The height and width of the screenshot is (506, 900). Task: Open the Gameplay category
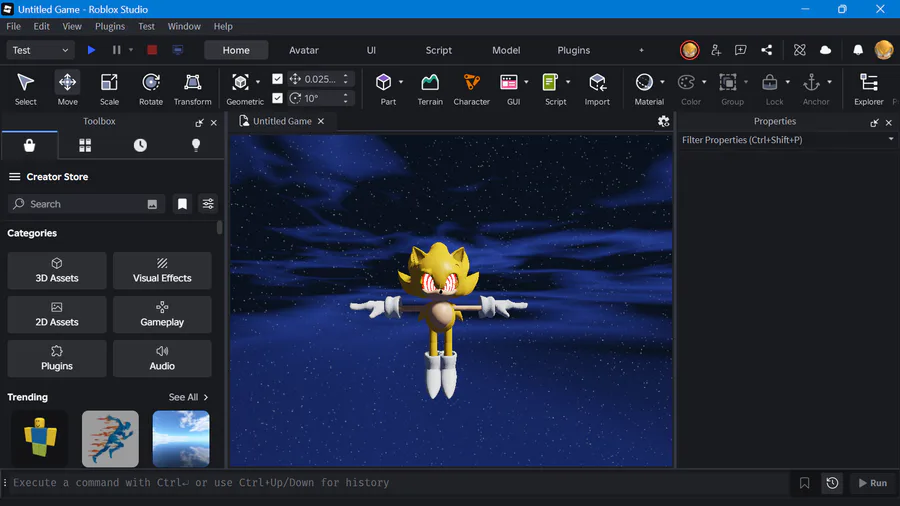point(162,314)
